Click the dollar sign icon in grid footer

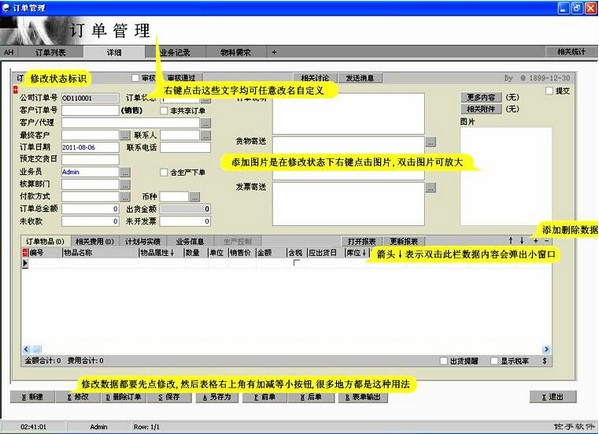545,361
